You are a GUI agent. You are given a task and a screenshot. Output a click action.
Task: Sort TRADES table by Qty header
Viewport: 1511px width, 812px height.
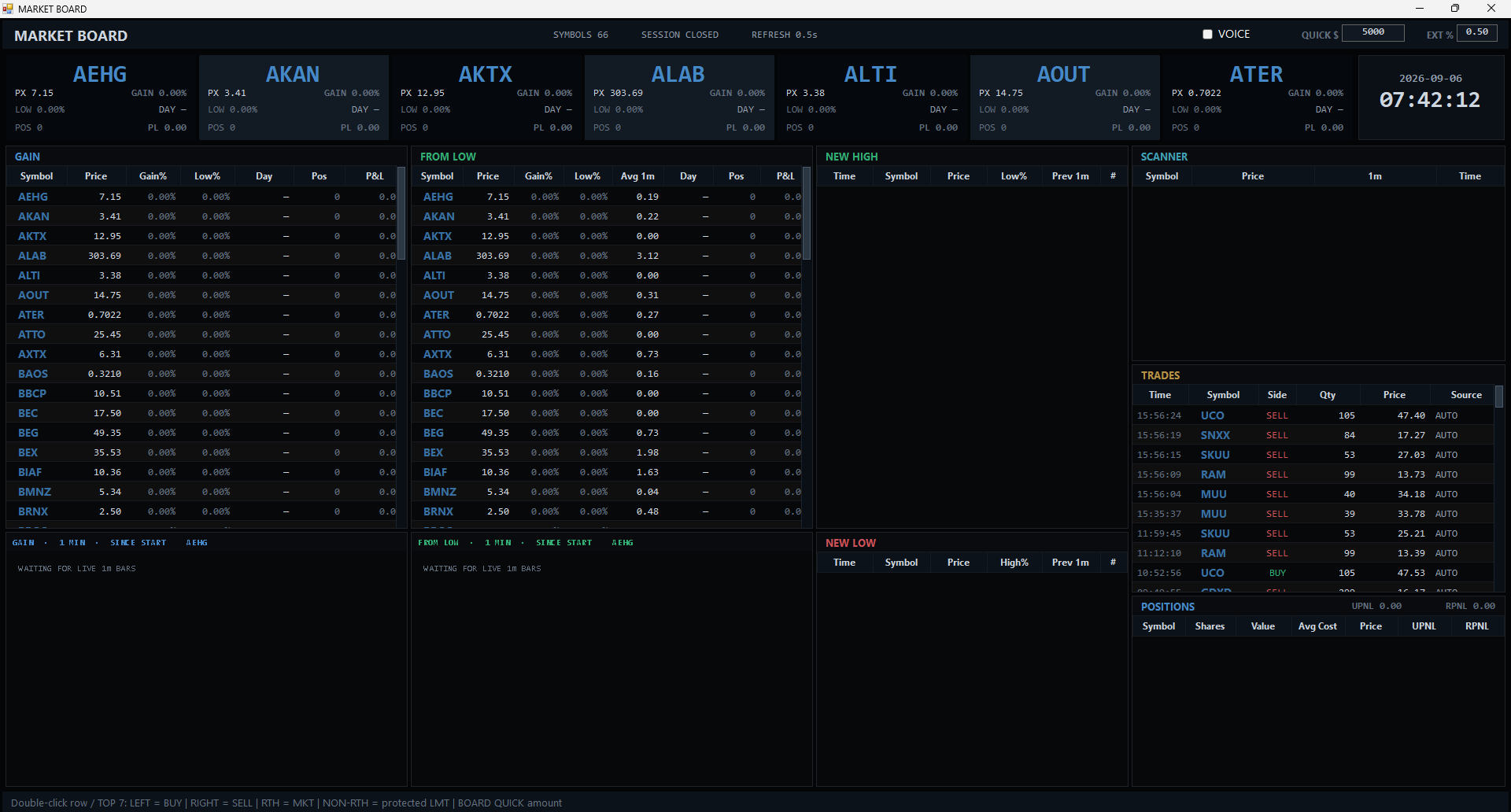pos(1328,395)
